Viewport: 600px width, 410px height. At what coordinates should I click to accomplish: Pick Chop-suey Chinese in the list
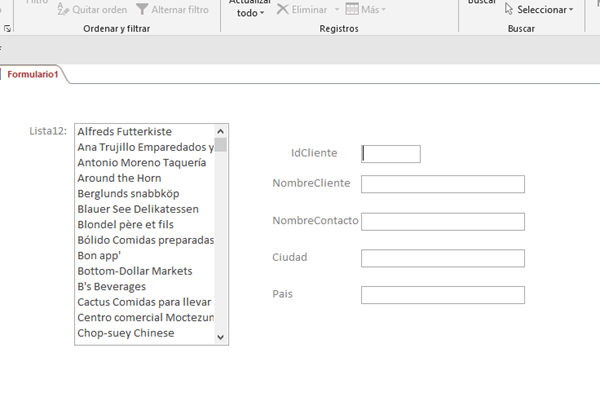point(125,333)
